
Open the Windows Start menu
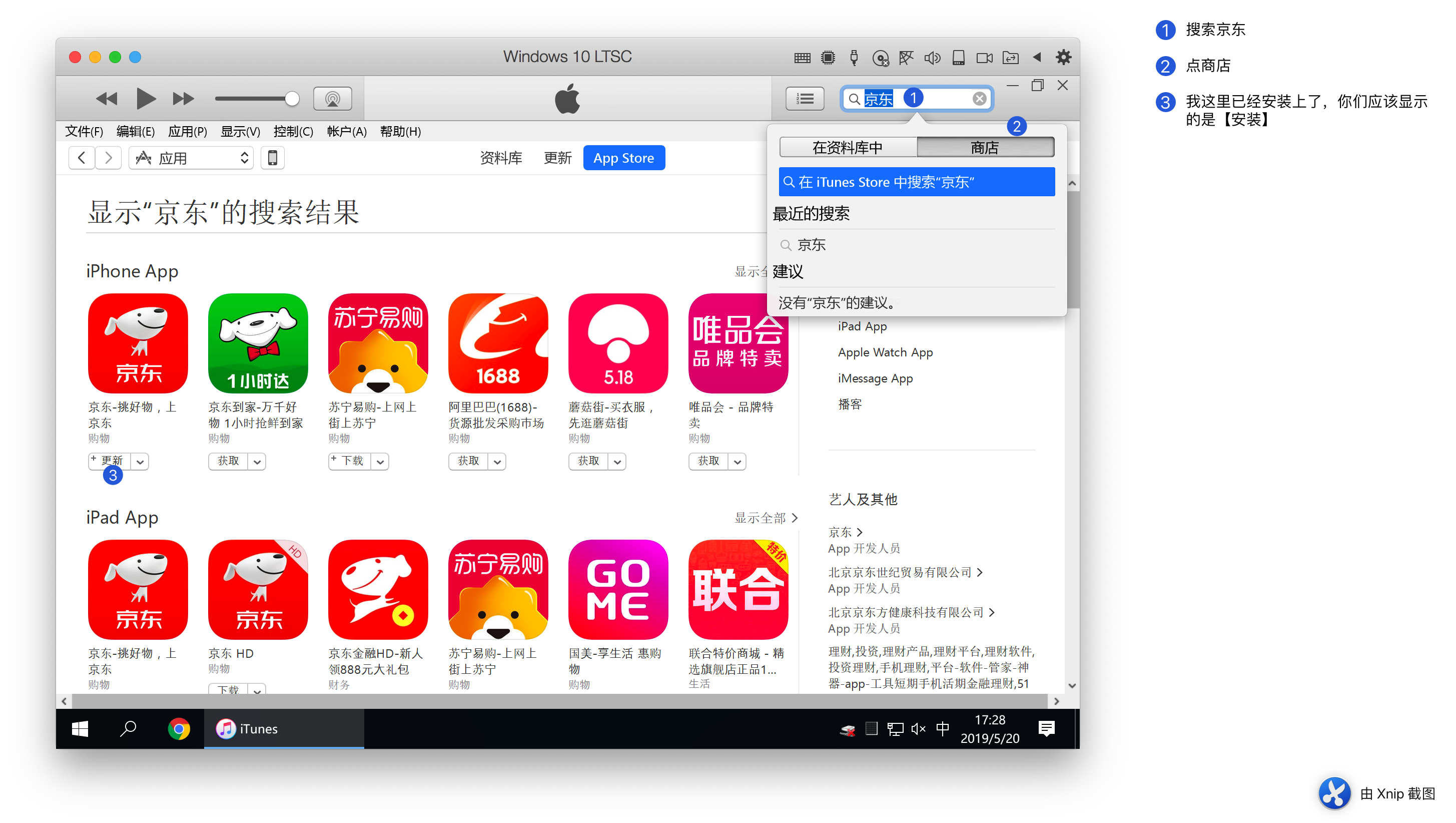click(x=80, y=729)
